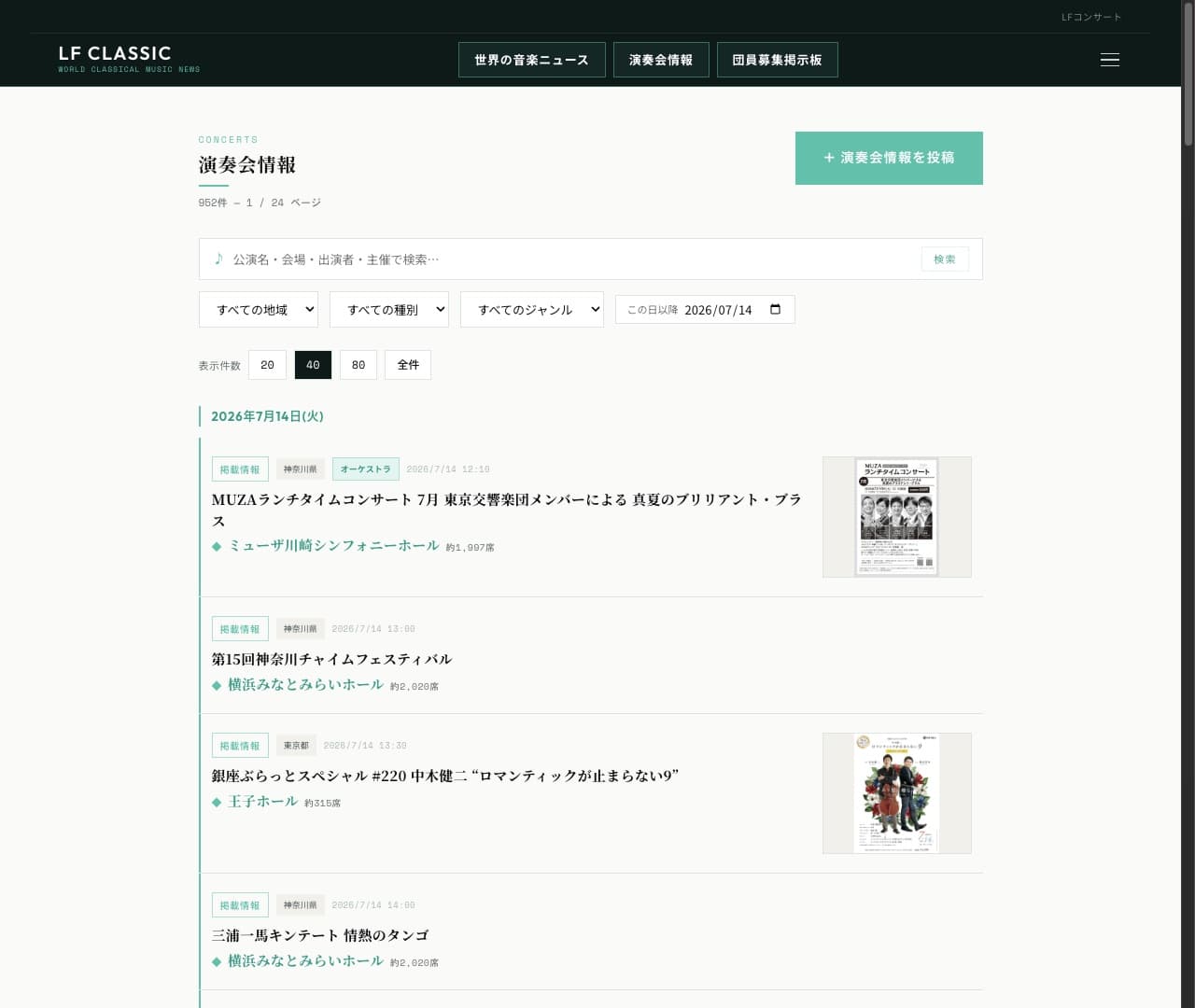Image resolution: width=1195 pixels, height=1008 pixels.
Task: Set display count to 80
Action: tap(358, 365)
